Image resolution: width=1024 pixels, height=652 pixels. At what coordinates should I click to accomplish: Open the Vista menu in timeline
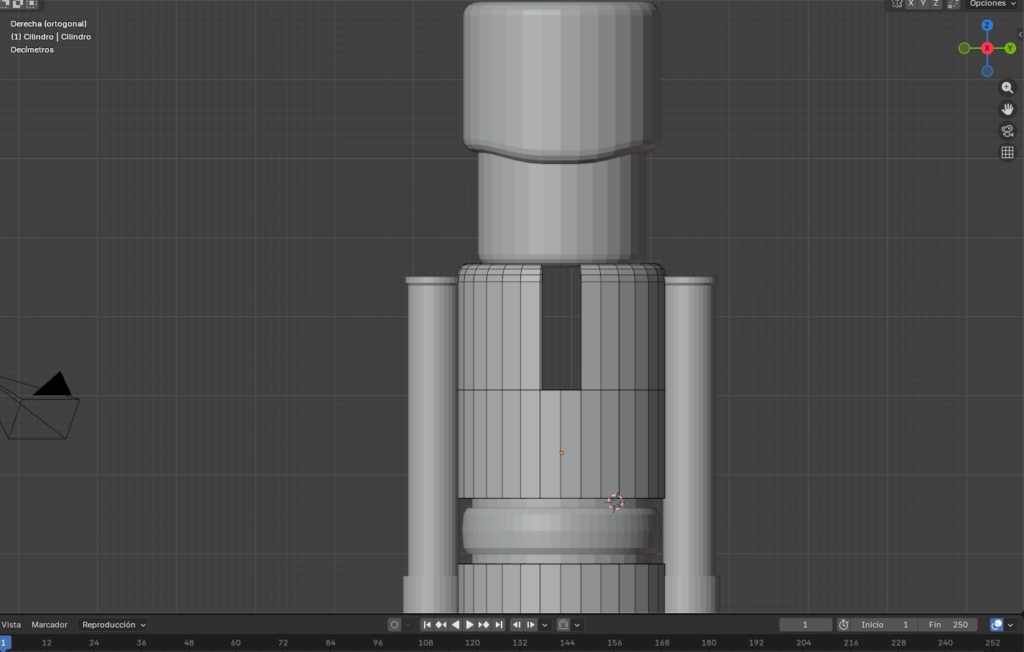click(x=11, y=625)
